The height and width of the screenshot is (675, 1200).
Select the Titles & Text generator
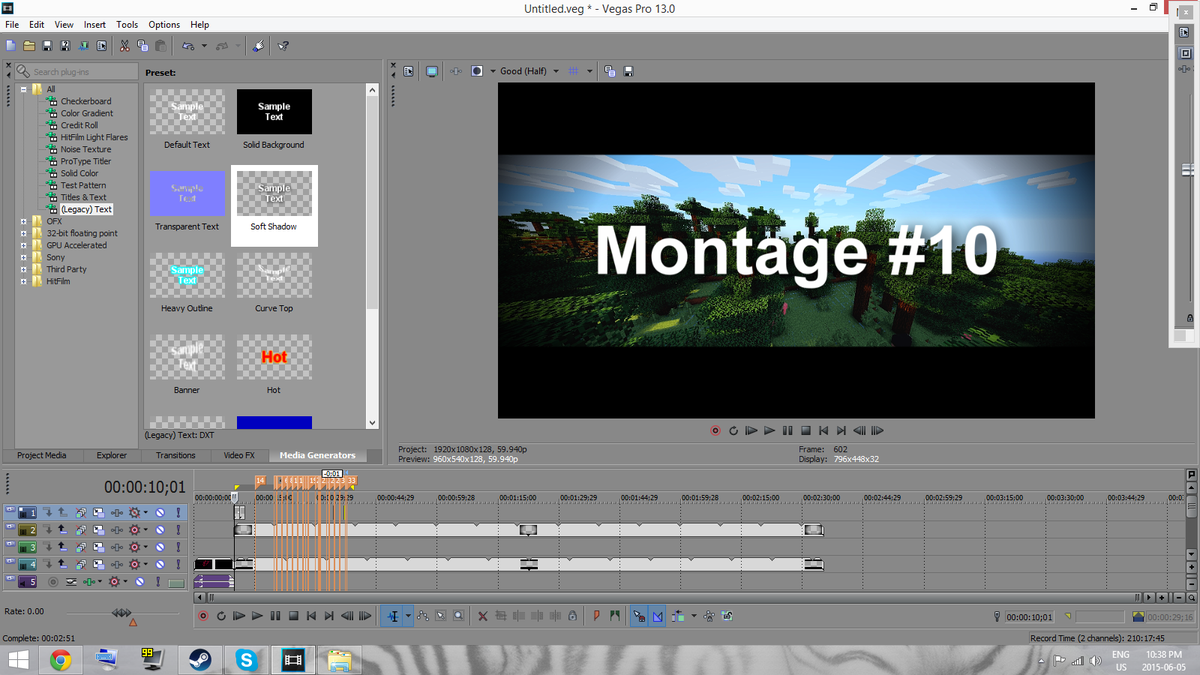83,197
